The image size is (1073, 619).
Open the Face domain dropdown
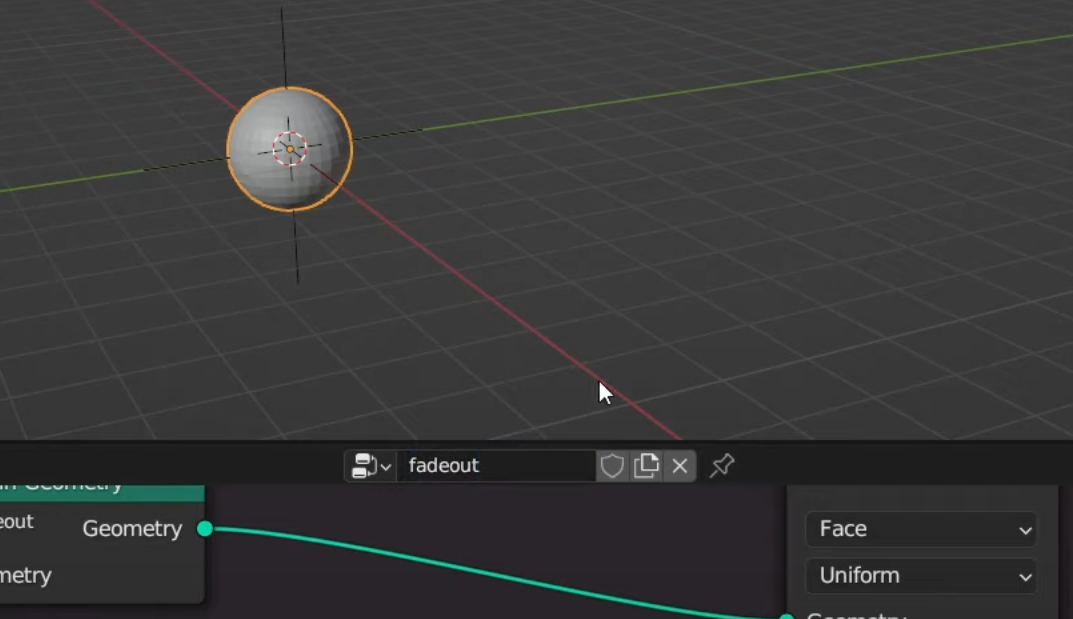921,529
